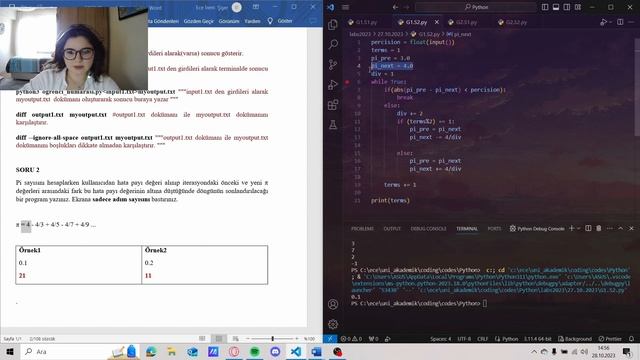
Task: Create a new terminal with plus icon
Action: 571,228
